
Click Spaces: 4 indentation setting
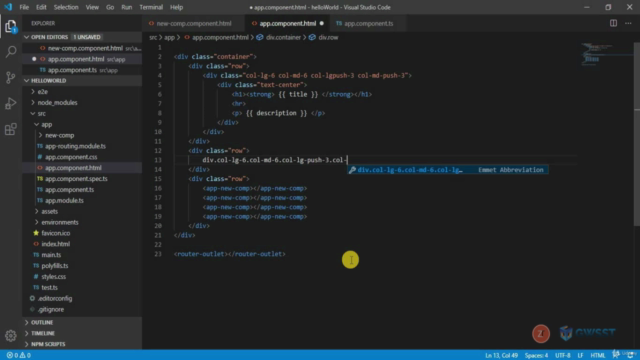point(536,355)
